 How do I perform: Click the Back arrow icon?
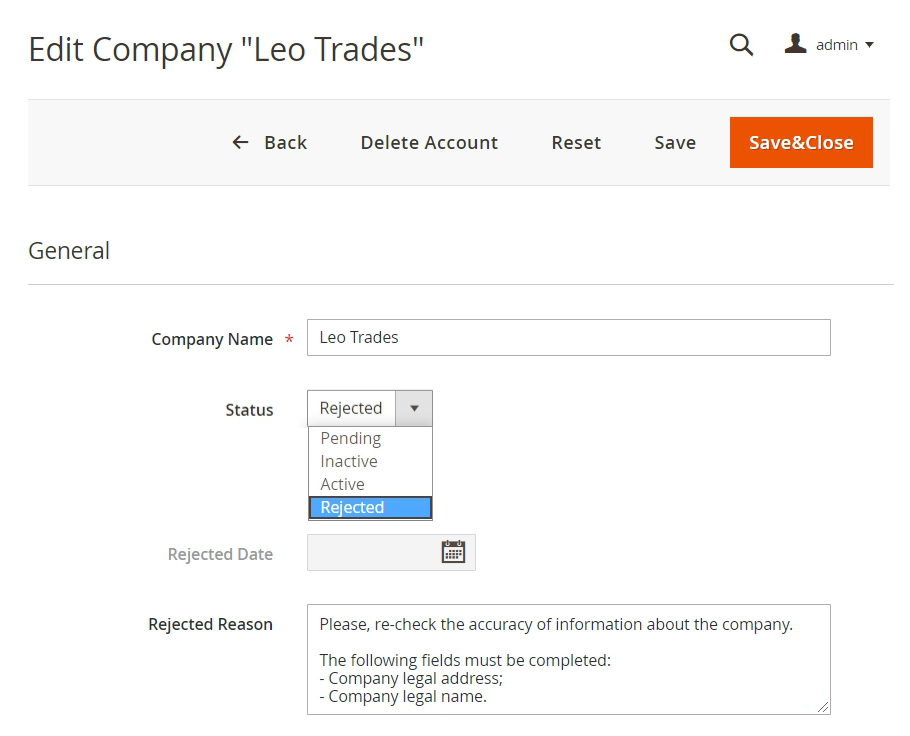[x=240, y=142]
